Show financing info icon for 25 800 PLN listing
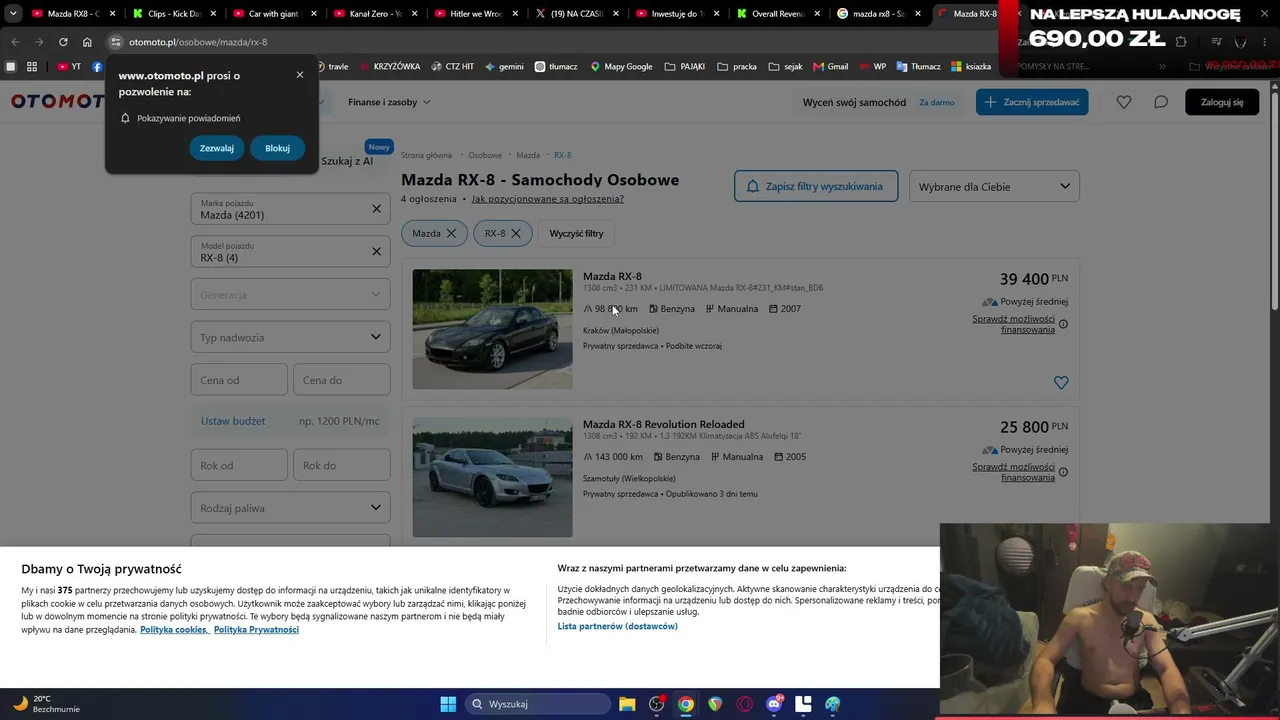The width and height of the screenshot is (1280, 720). click(x=1063, y=472)
